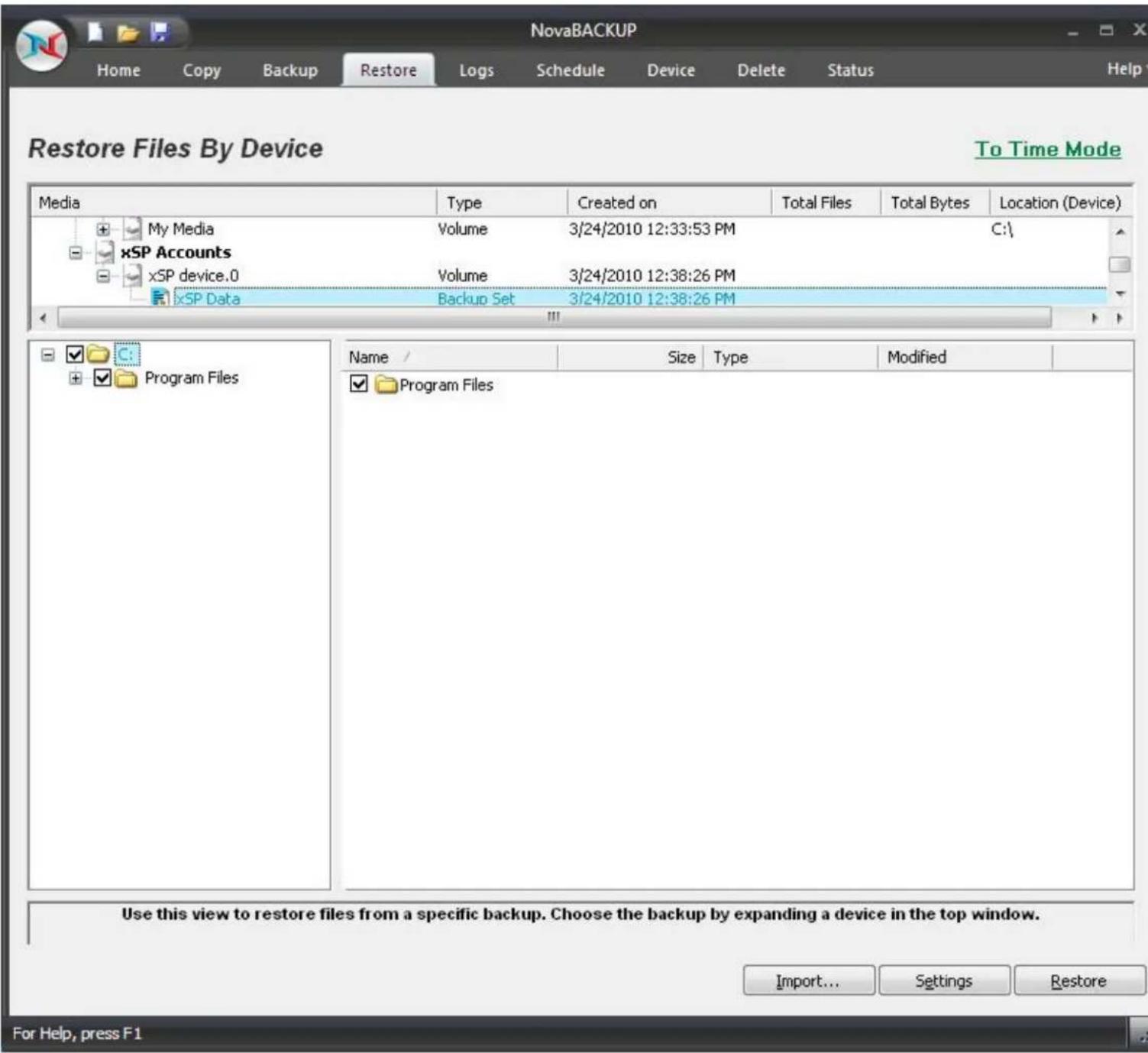This screenshot has height=1053, width=1148.
Task: Click the Save floppy disk icon
Action: (x=159, y=32)
